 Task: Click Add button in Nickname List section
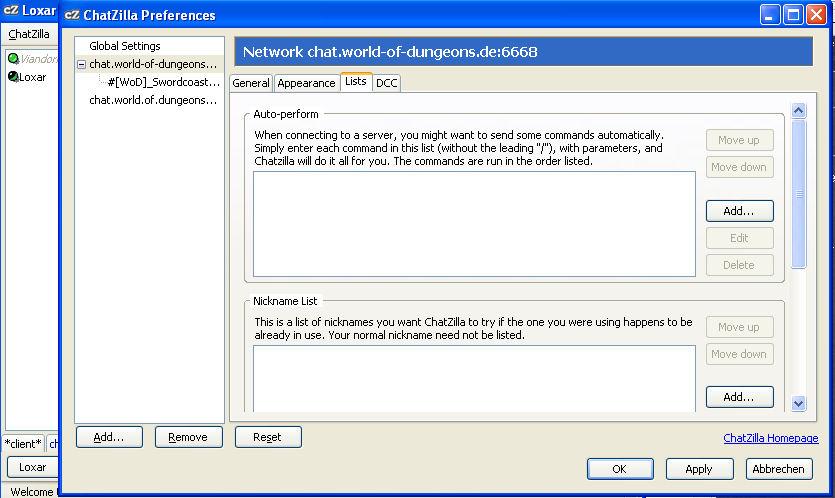point(739,397)
